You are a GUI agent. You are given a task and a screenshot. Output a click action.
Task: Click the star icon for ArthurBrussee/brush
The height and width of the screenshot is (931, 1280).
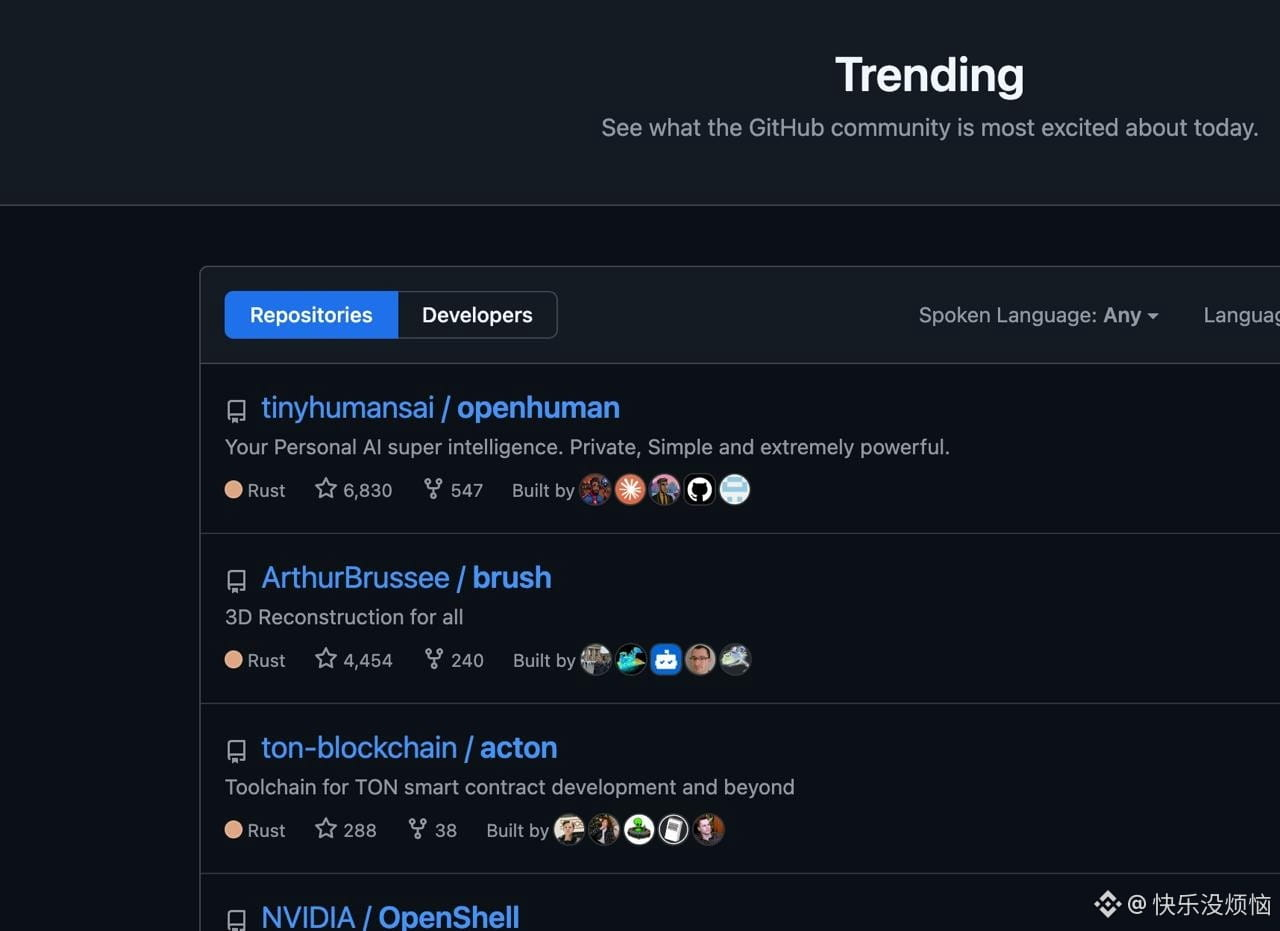326,659
